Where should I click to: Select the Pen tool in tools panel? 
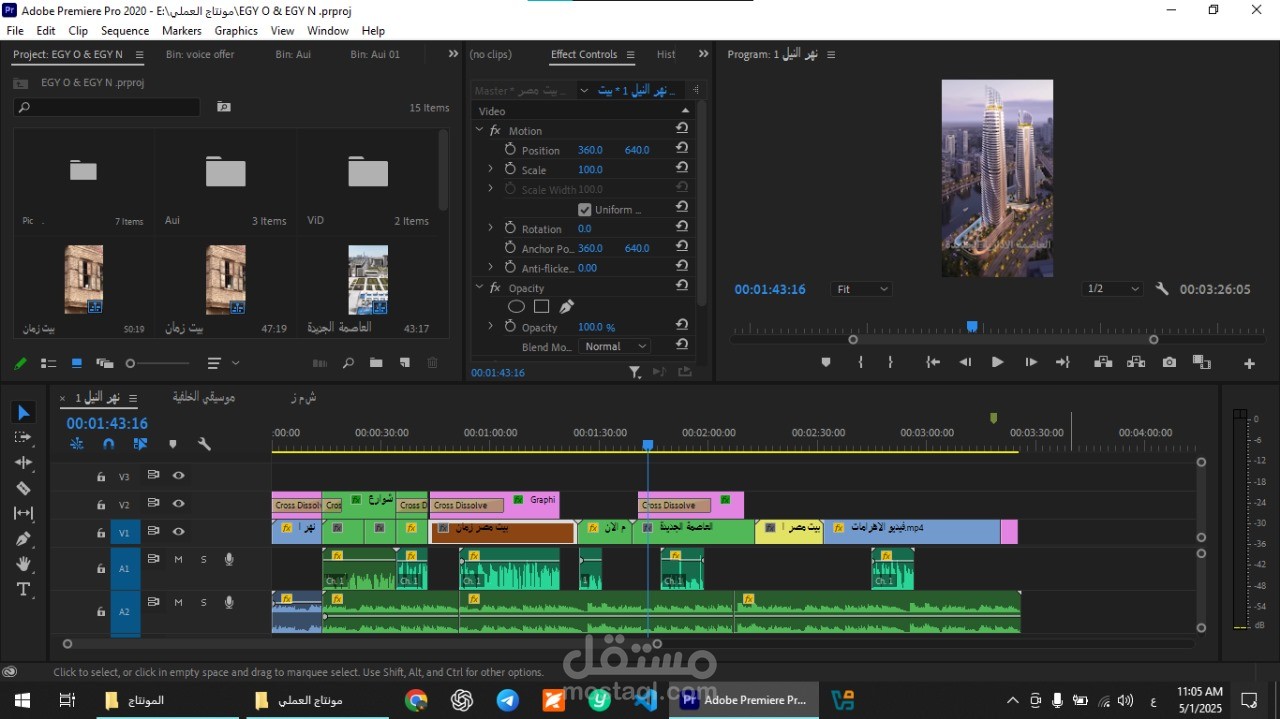23,538
